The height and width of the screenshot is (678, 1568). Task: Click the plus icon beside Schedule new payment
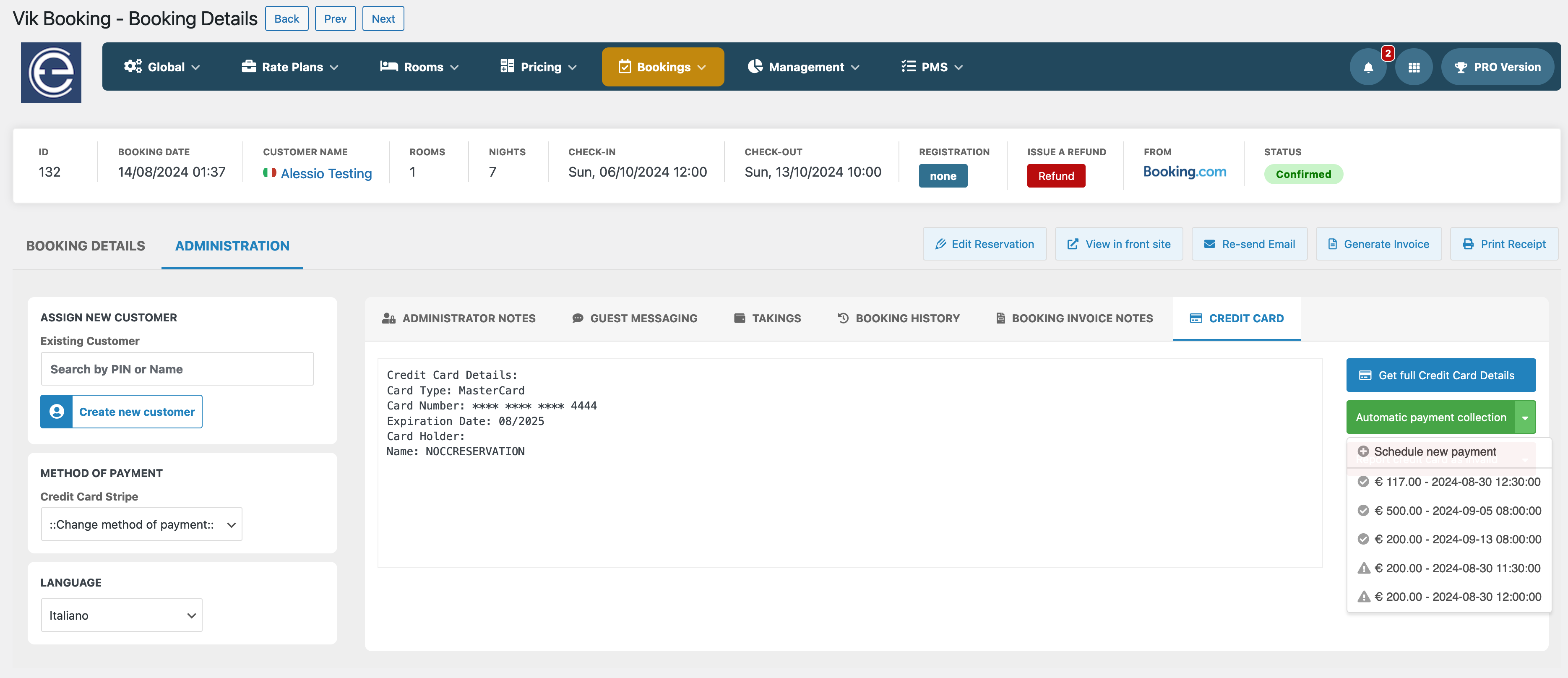tap(1363, 451)
